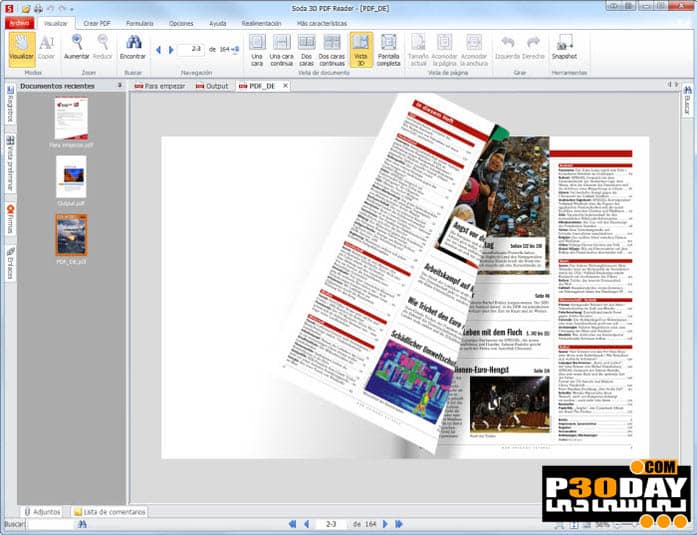Pin the Documentos recientes panel

tap(120, 85)
